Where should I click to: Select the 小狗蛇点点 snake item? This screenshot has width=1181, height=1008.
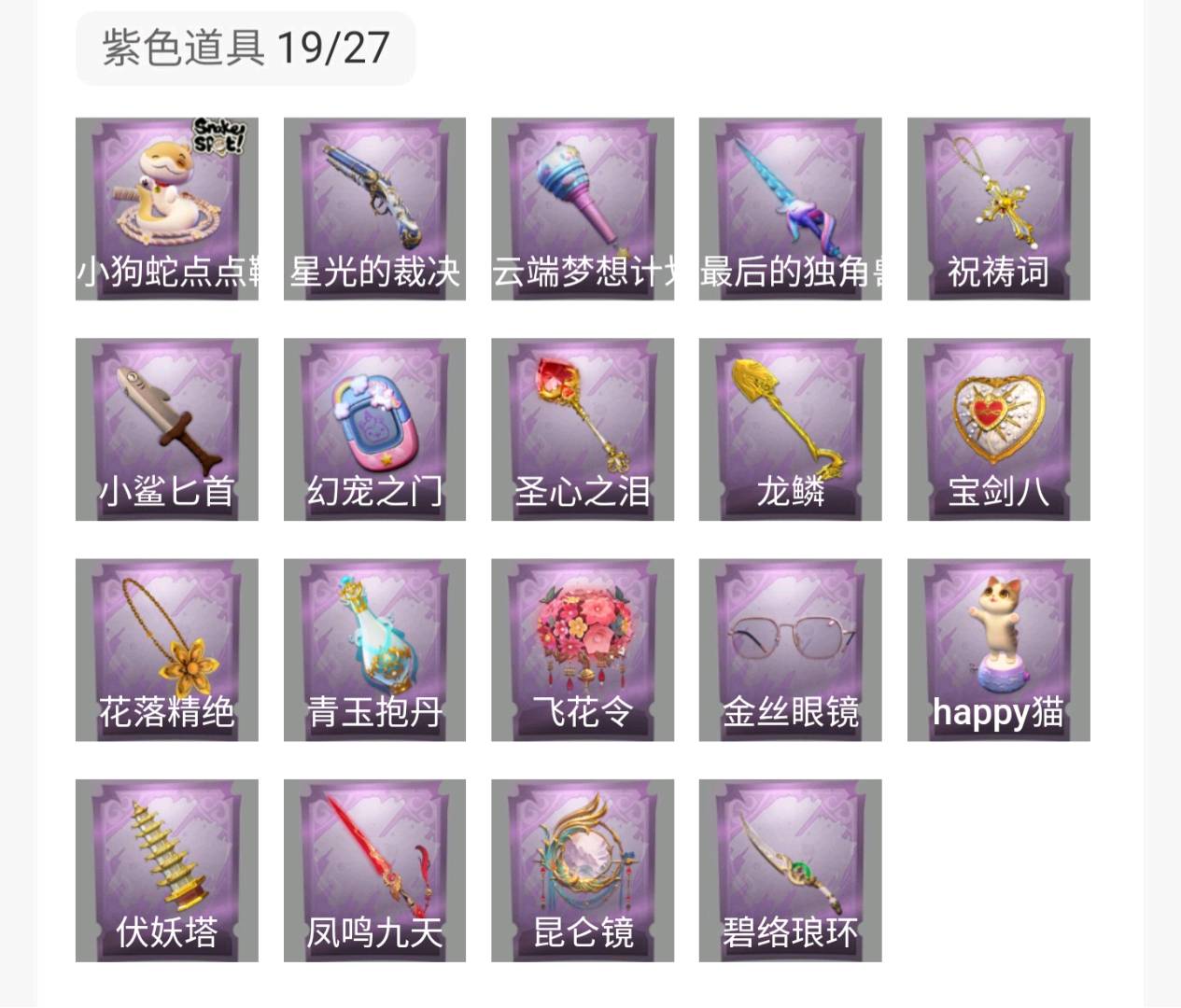coord(167,209)
